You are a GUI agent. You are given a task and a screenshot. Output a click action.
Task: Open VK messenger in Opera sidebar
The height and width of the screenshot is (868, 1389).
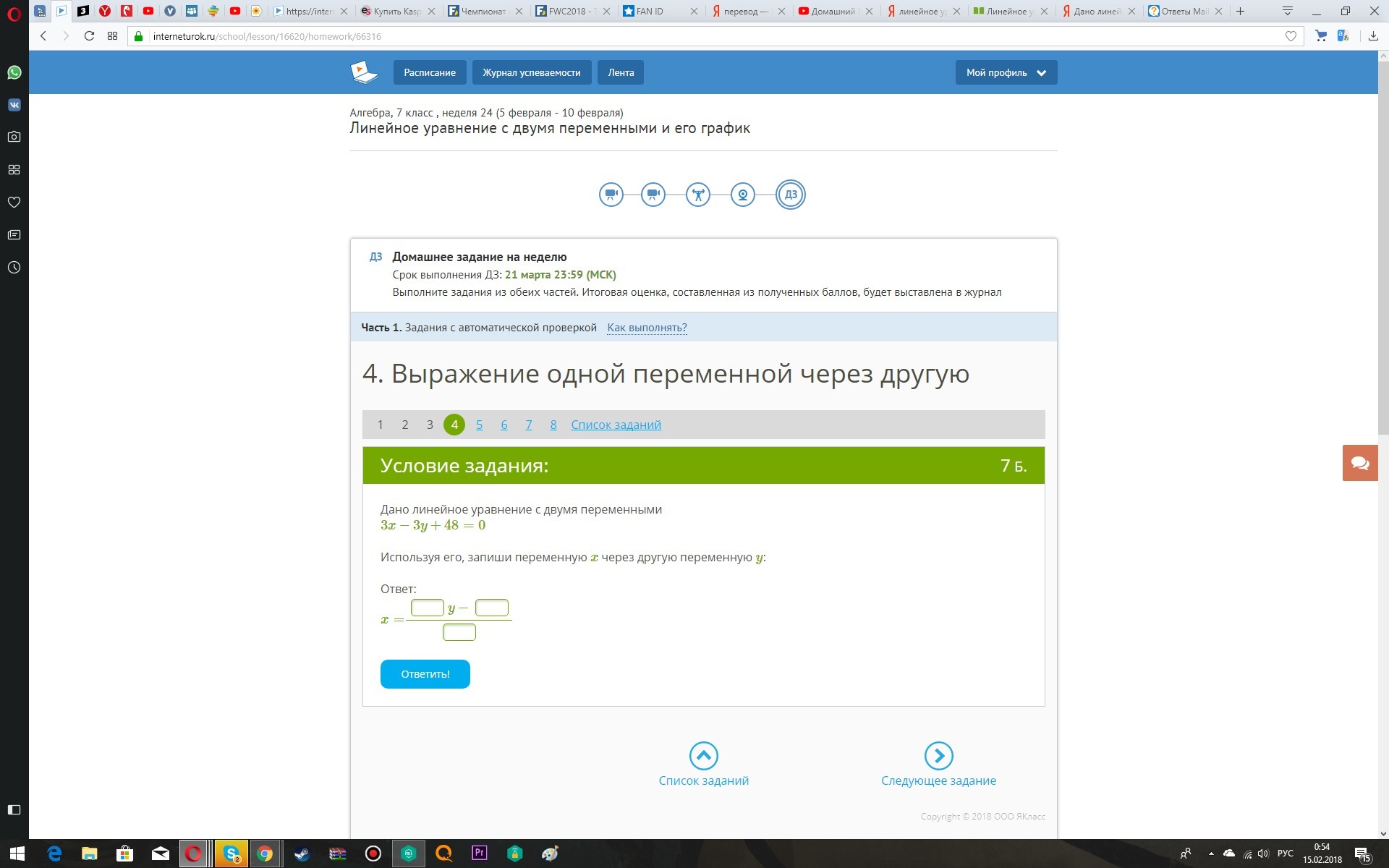click(14, 105)
